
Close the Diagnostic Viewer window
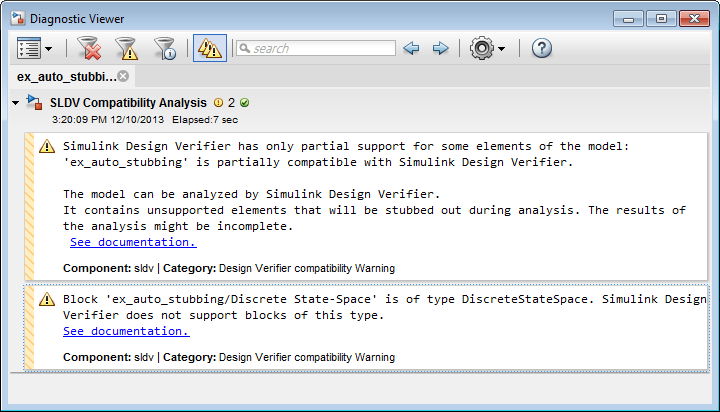point(694,19)
